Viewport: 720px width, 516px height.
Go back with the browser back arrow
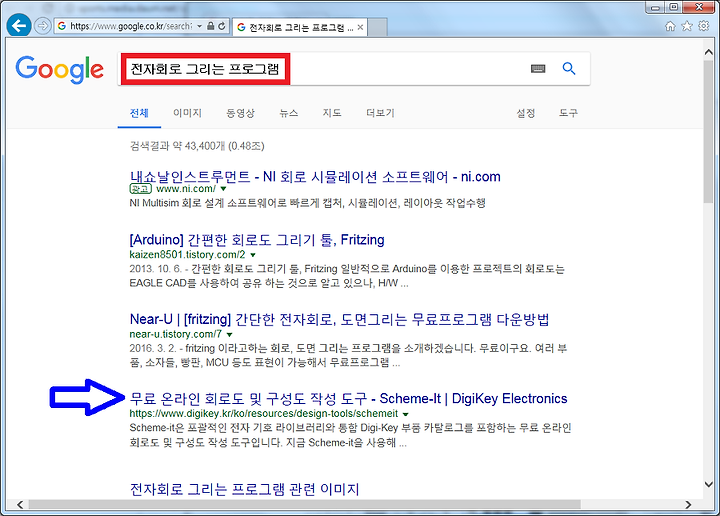pos(19,25)
